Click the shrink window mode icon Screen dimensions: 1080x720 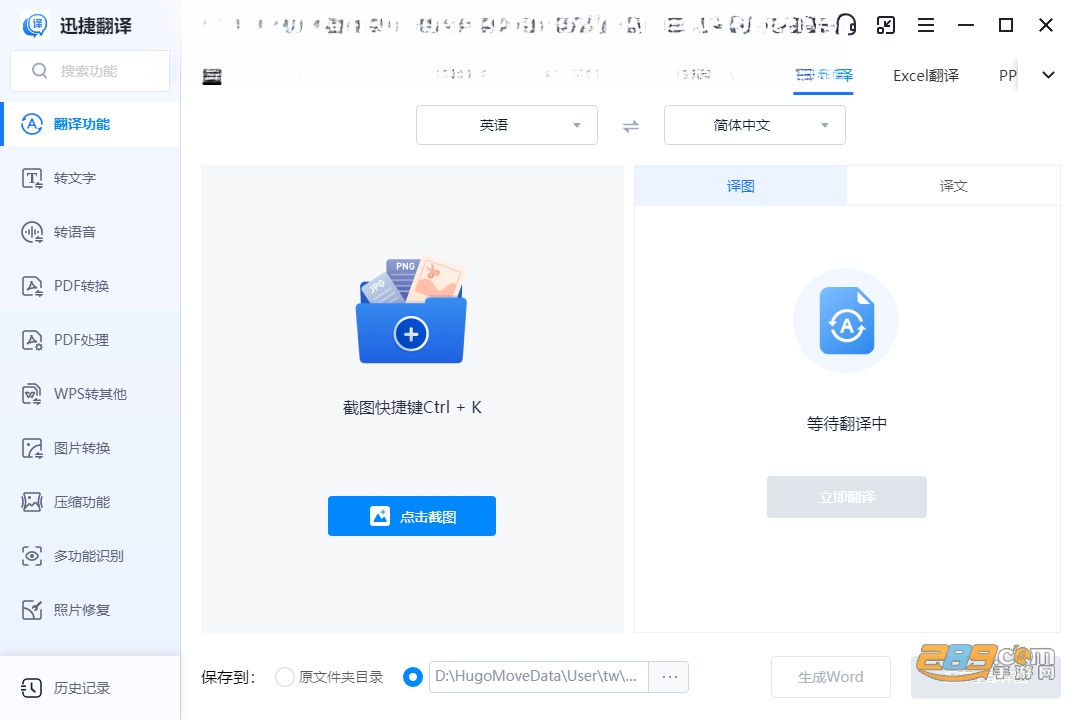coord(886,25)
